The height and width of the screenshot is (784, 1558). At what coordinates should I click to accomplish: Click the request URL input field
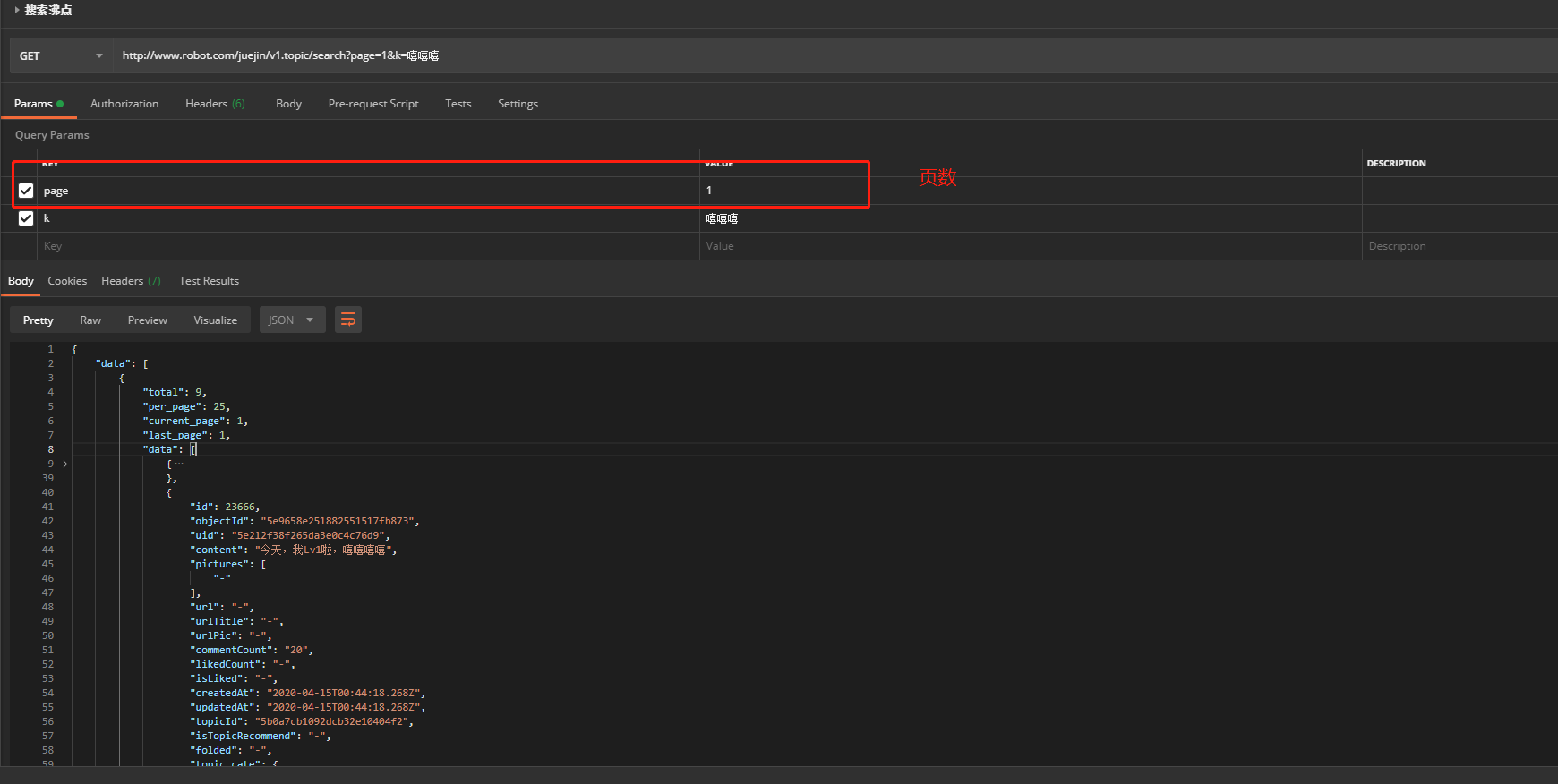[835, 55]
